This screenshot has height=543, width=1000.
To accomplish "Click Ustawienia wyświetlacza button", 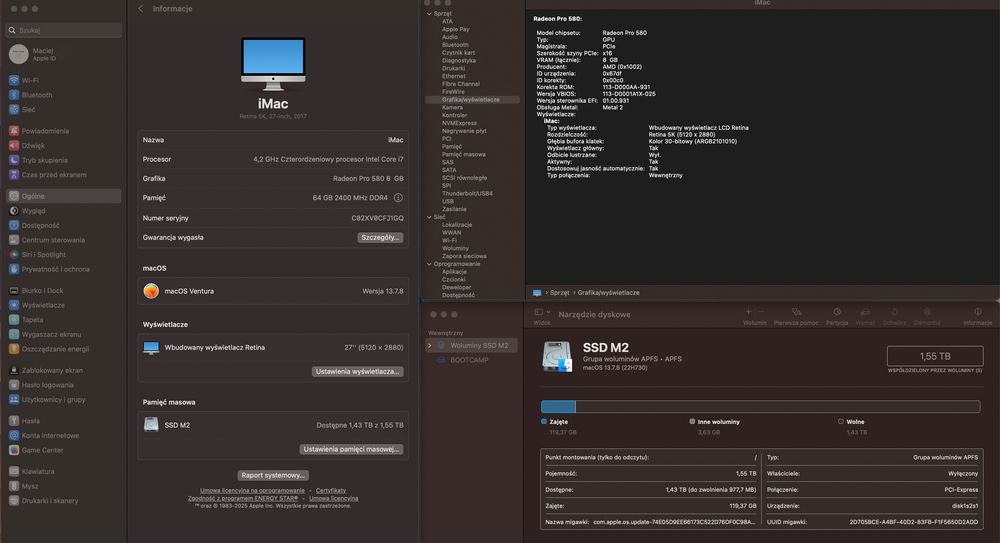I will click(357, 371).
